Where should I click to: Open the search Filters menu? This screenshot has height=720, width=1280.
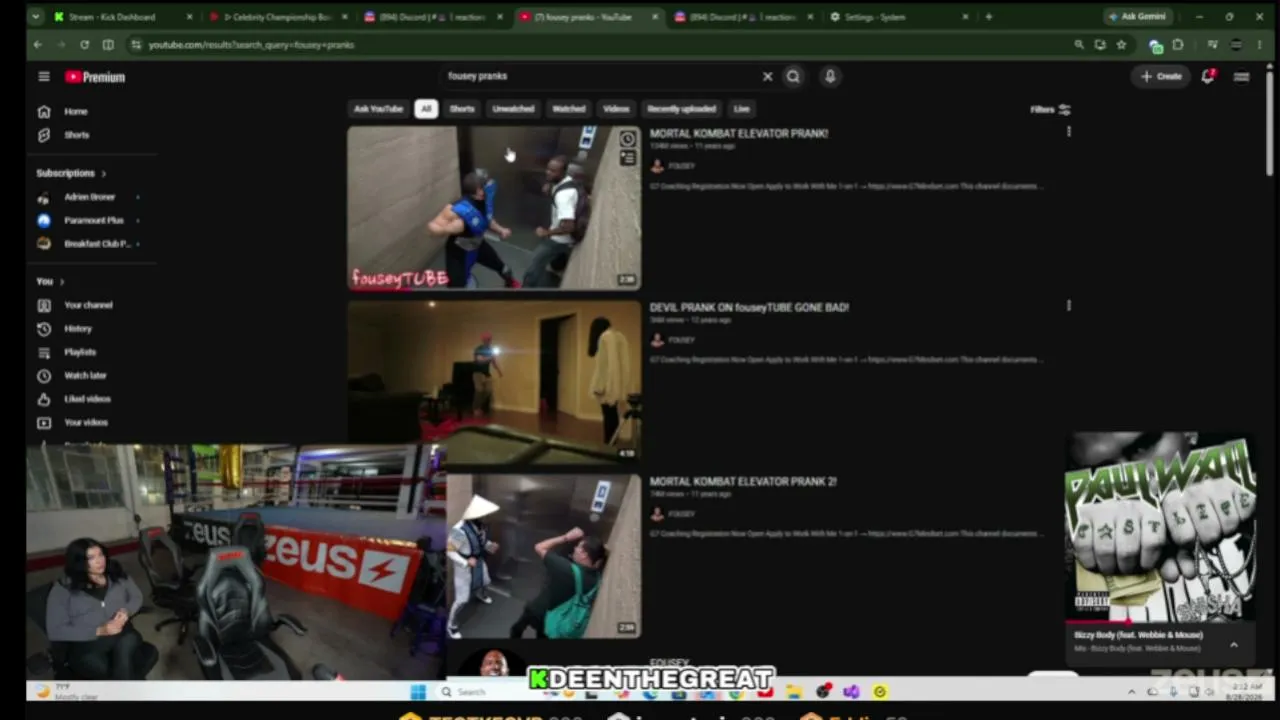click(1050, 110)
